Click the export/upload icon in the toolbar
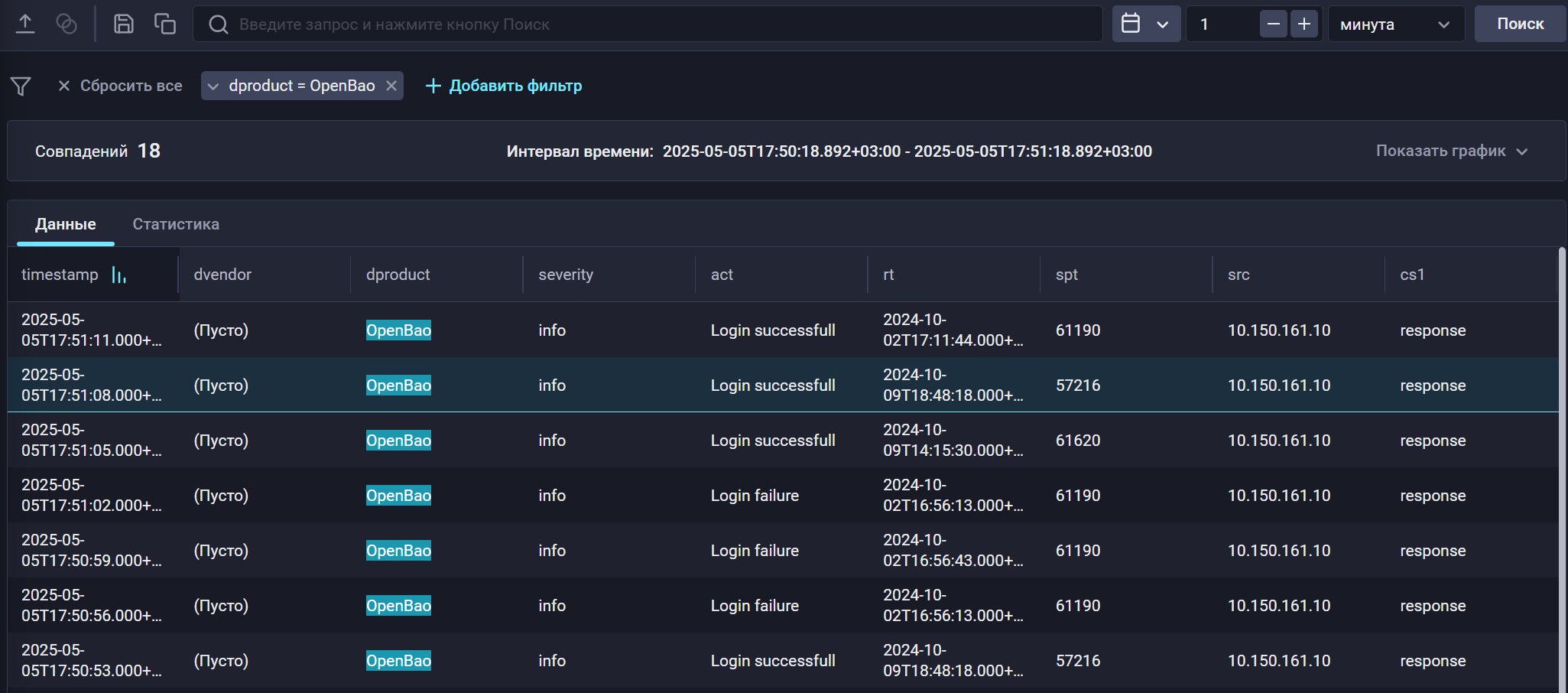 (25, 24)
